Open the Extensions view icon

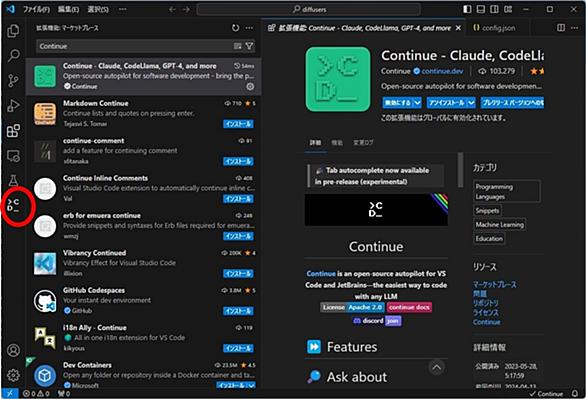click(x=13, y=131)
